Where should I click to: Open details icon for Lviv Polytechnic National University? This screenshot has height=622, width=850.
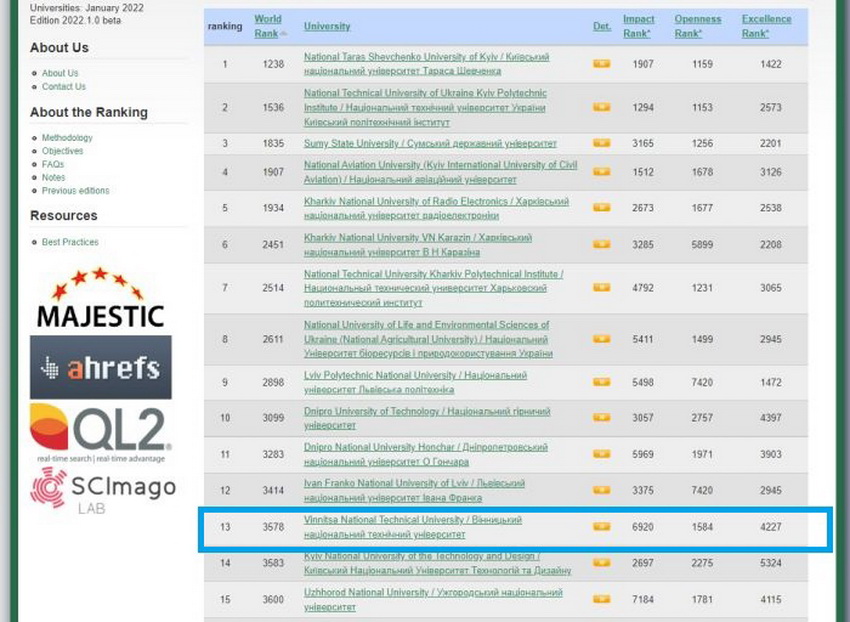click(x=601, y=383)
